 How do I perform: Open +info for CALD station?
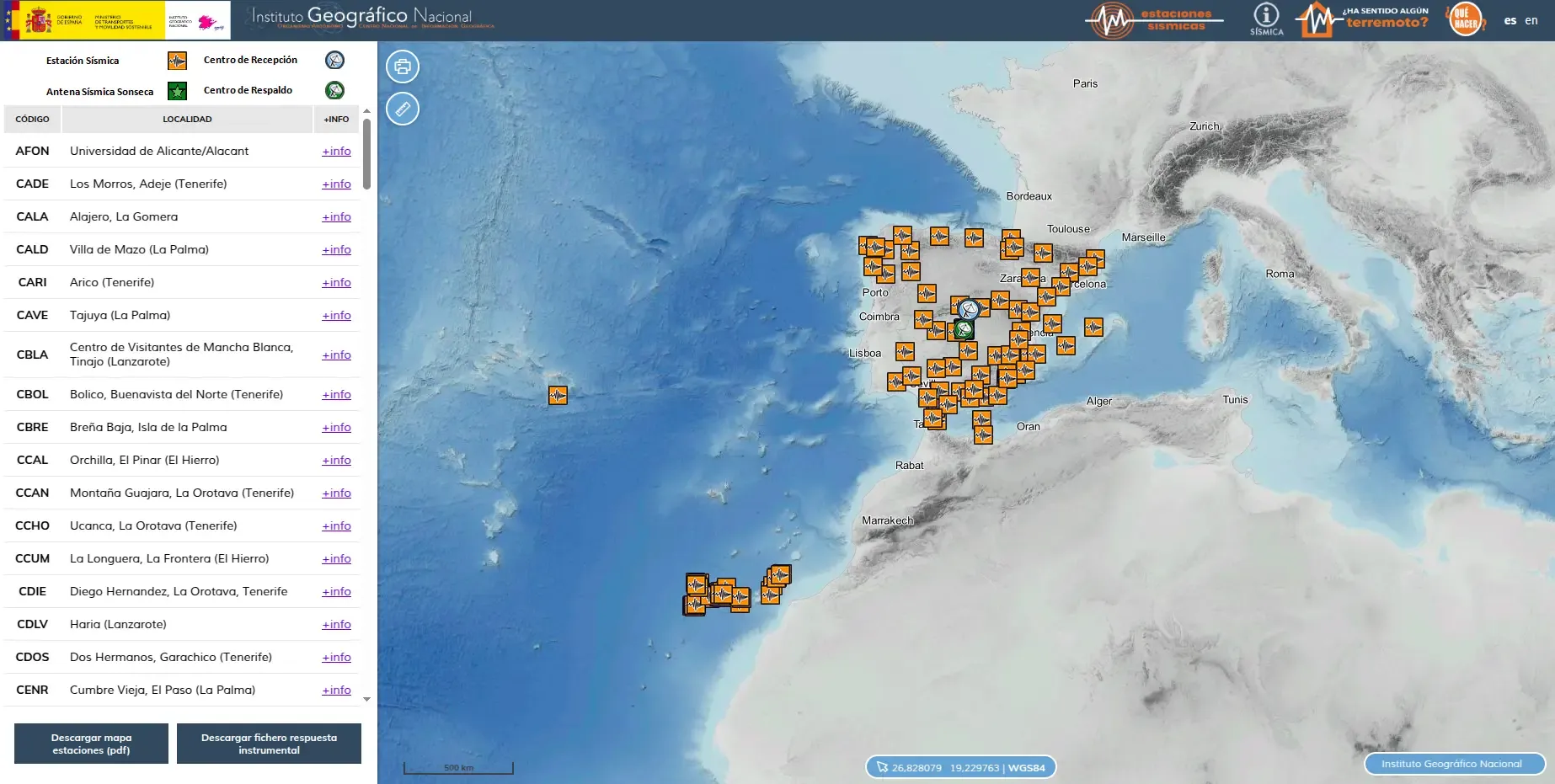(x=336, y=250)
